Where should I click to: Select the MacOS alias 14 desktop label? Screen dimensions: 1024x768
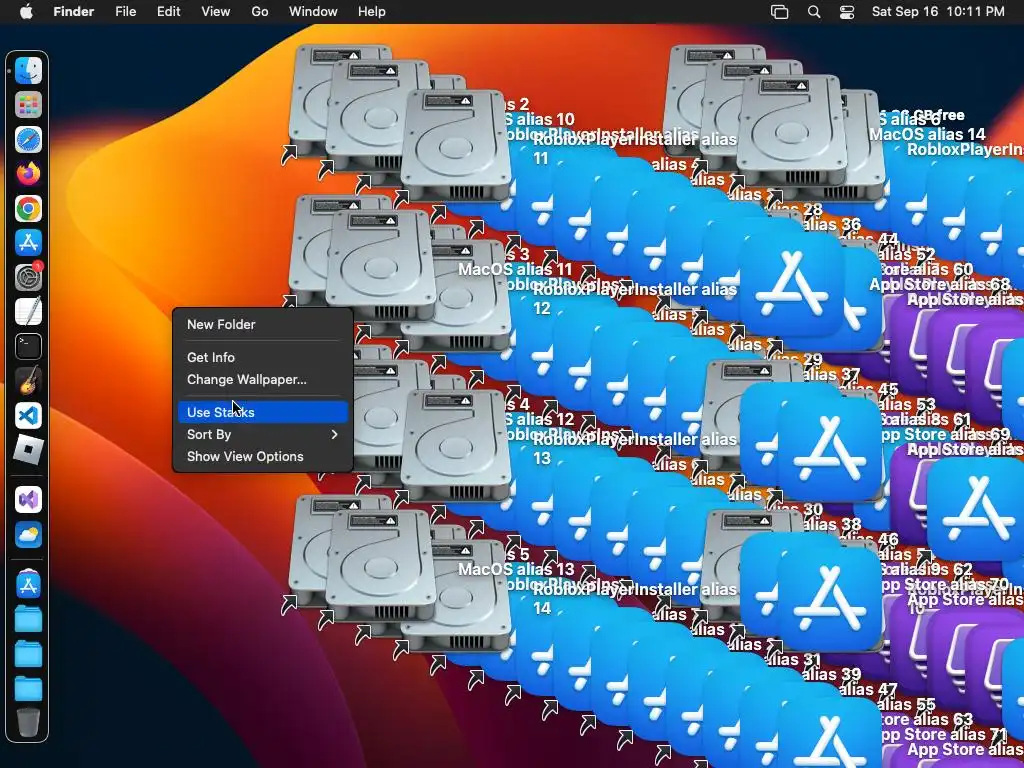927,135
